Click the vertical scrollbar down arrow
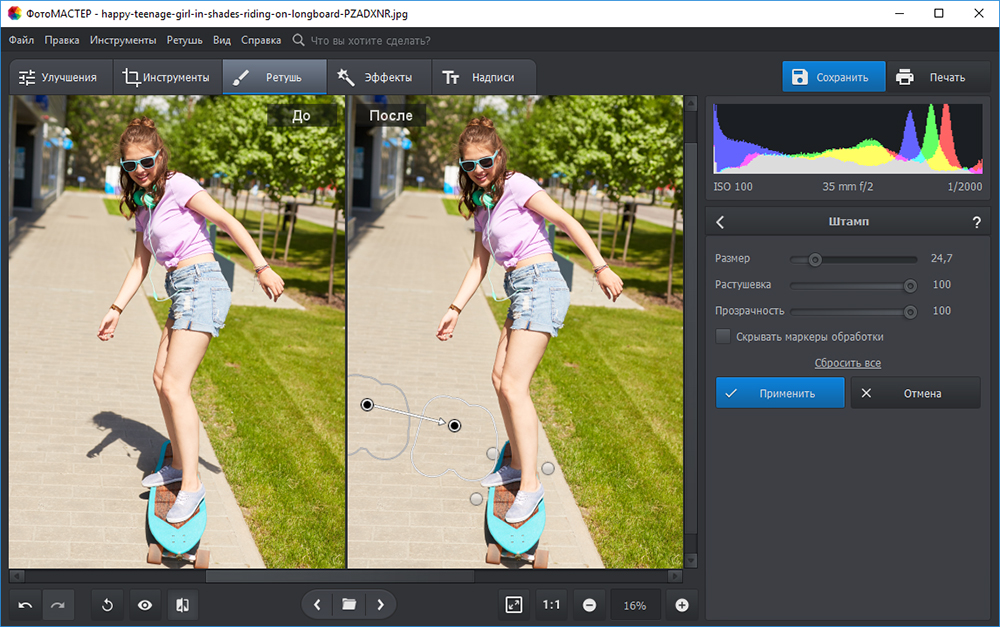Image resolution: width=1000 pixels, height=627 pixels. [691, 561]
